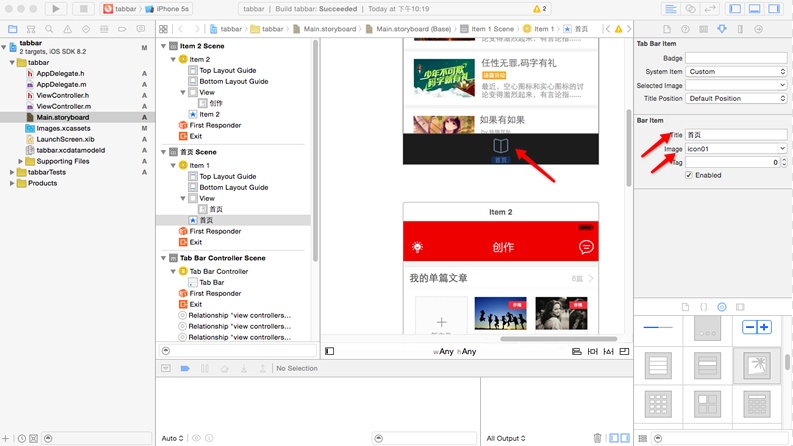Open the Breakpoint navigator icon
Viewport: 793px width, 446px height.
[x=122, y=29]
